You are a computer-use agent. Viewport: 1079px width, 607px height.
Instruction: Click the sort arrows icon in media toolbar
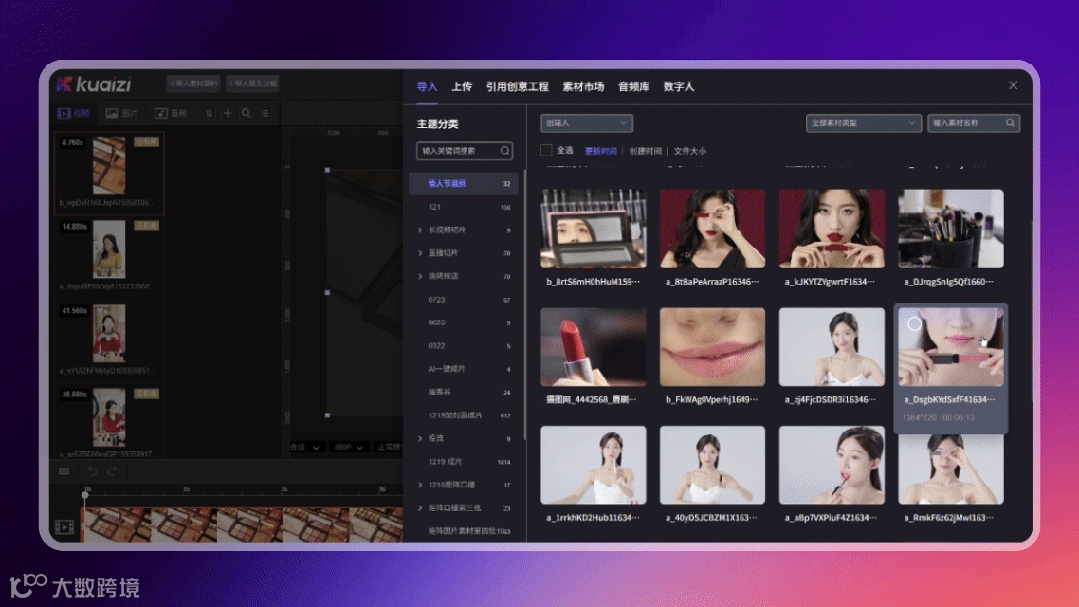point(209,114)
